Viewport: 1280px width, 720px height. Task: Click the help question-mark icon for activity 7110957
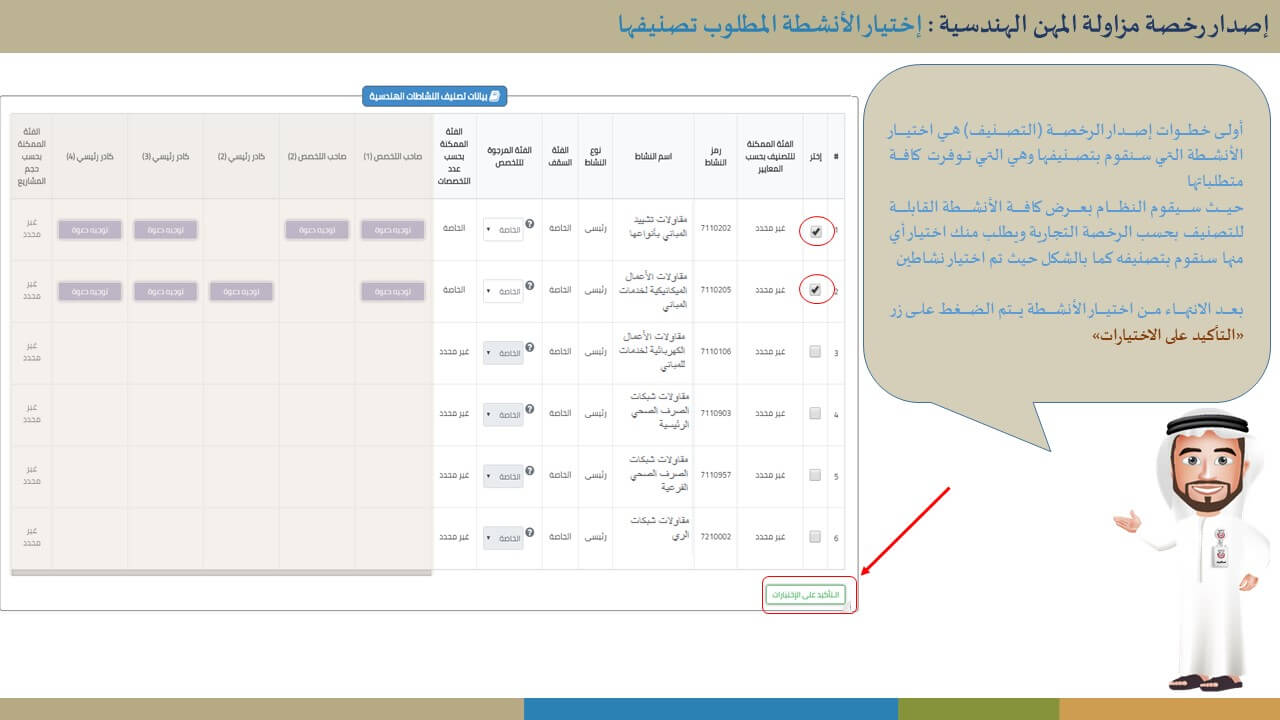(529, 469)
